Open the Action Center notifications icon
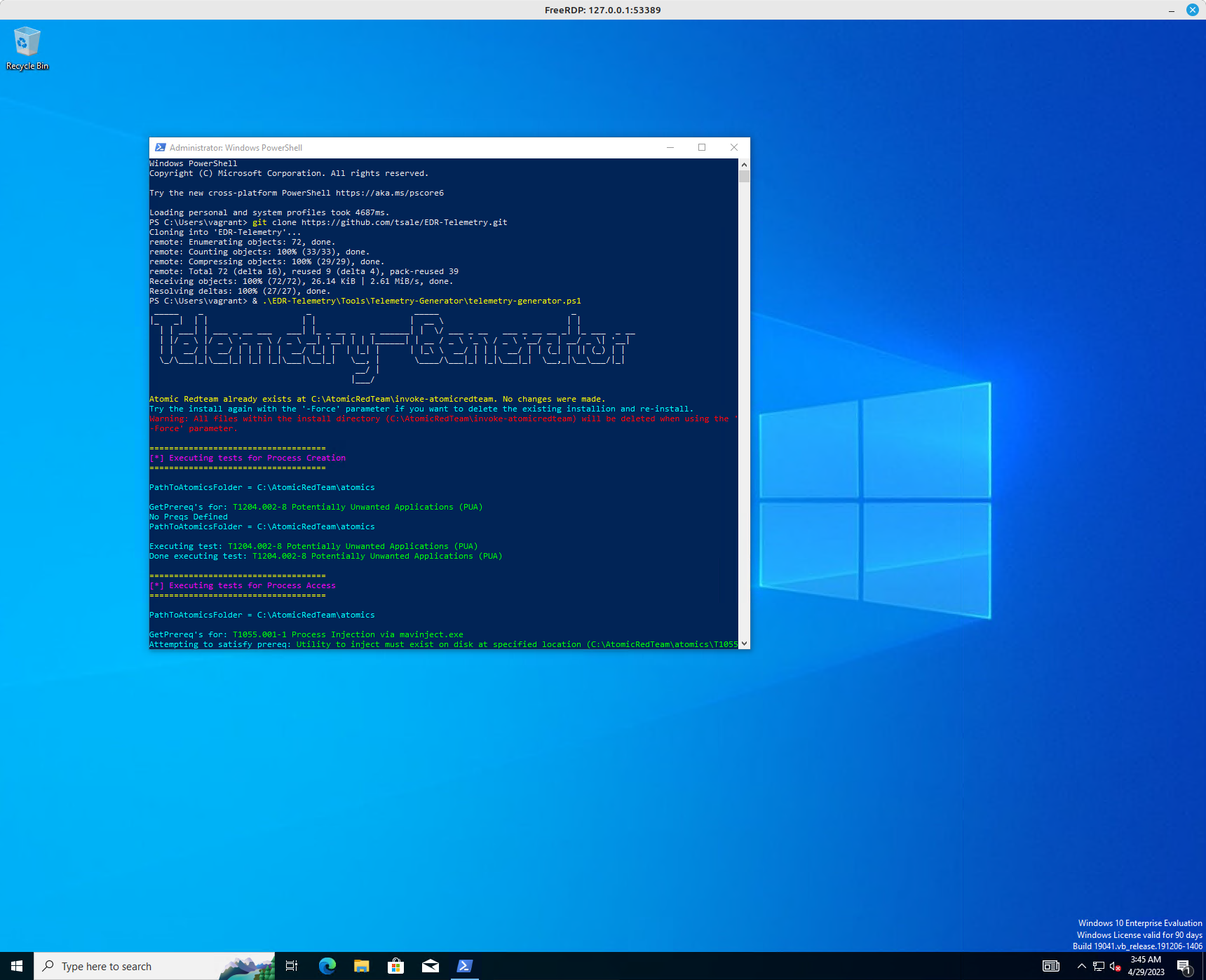This screenshot has width=1206, height=980. pyautogui.click(x=1184, y=967)
